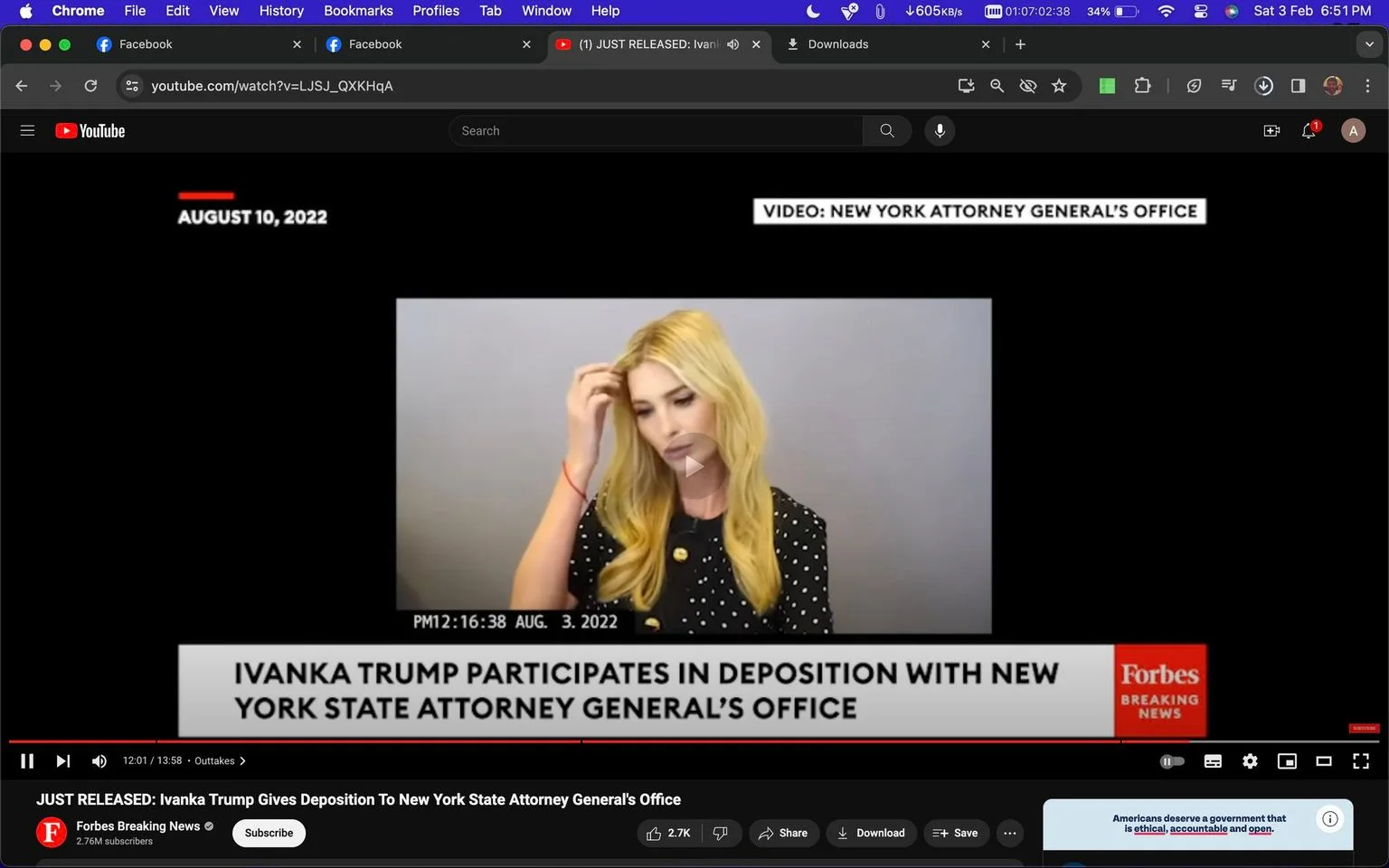Screen dimensions: 1389x868
Task: Skip to the next video
Action: pyautogui.click(x=62, y=761)
